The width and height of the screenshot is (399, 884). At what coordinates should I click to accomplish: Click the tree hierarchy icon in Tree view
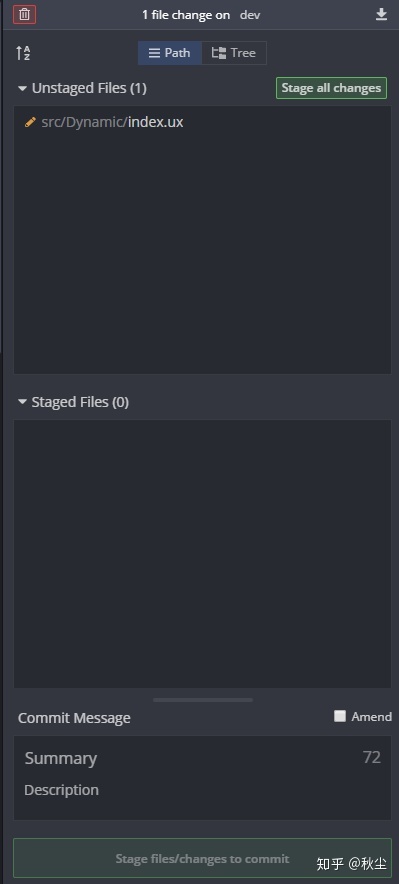(x=219, y=53)
